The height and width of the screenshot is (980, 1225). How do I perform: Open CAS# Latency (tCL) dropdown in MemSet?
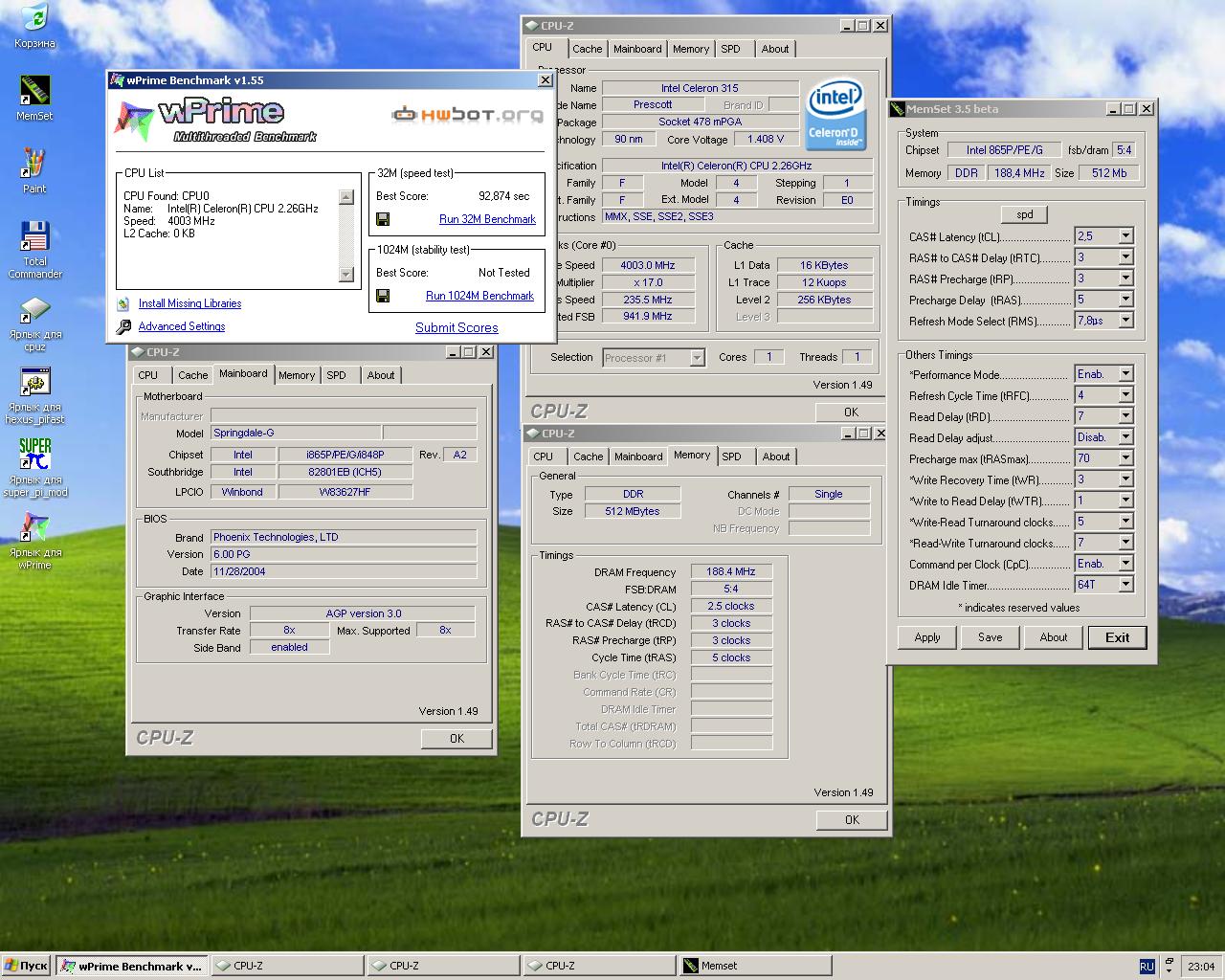(x=1125, y=235)
